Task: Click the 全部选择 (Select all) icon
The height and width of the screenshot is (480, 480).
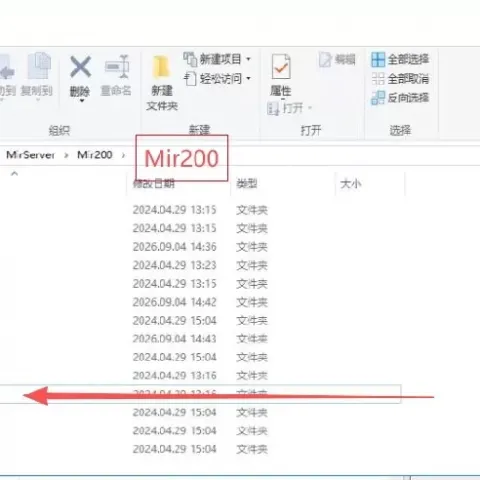Action: pyautogui.click(x=378, y=59)
